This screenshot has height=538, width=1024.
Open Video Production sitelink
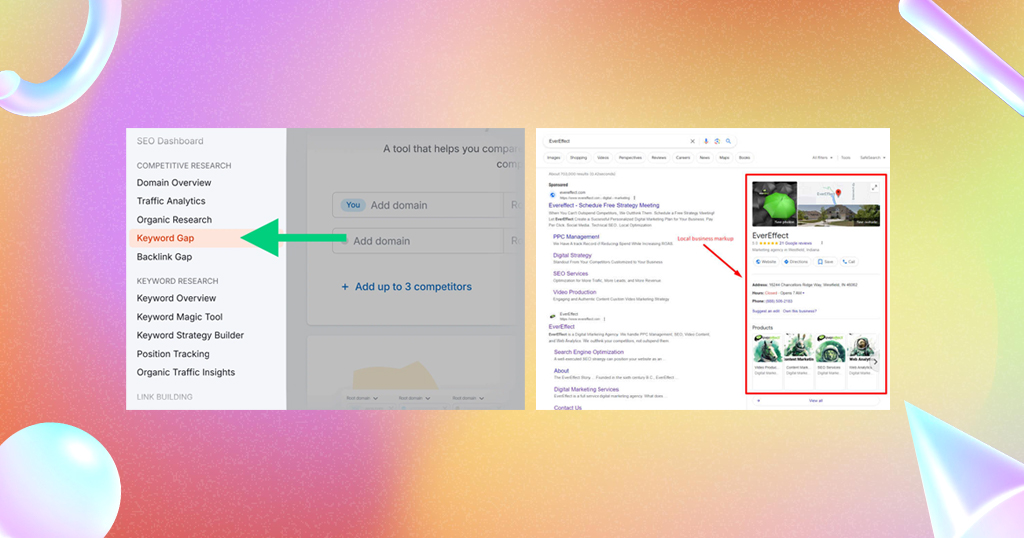[575, 293]
